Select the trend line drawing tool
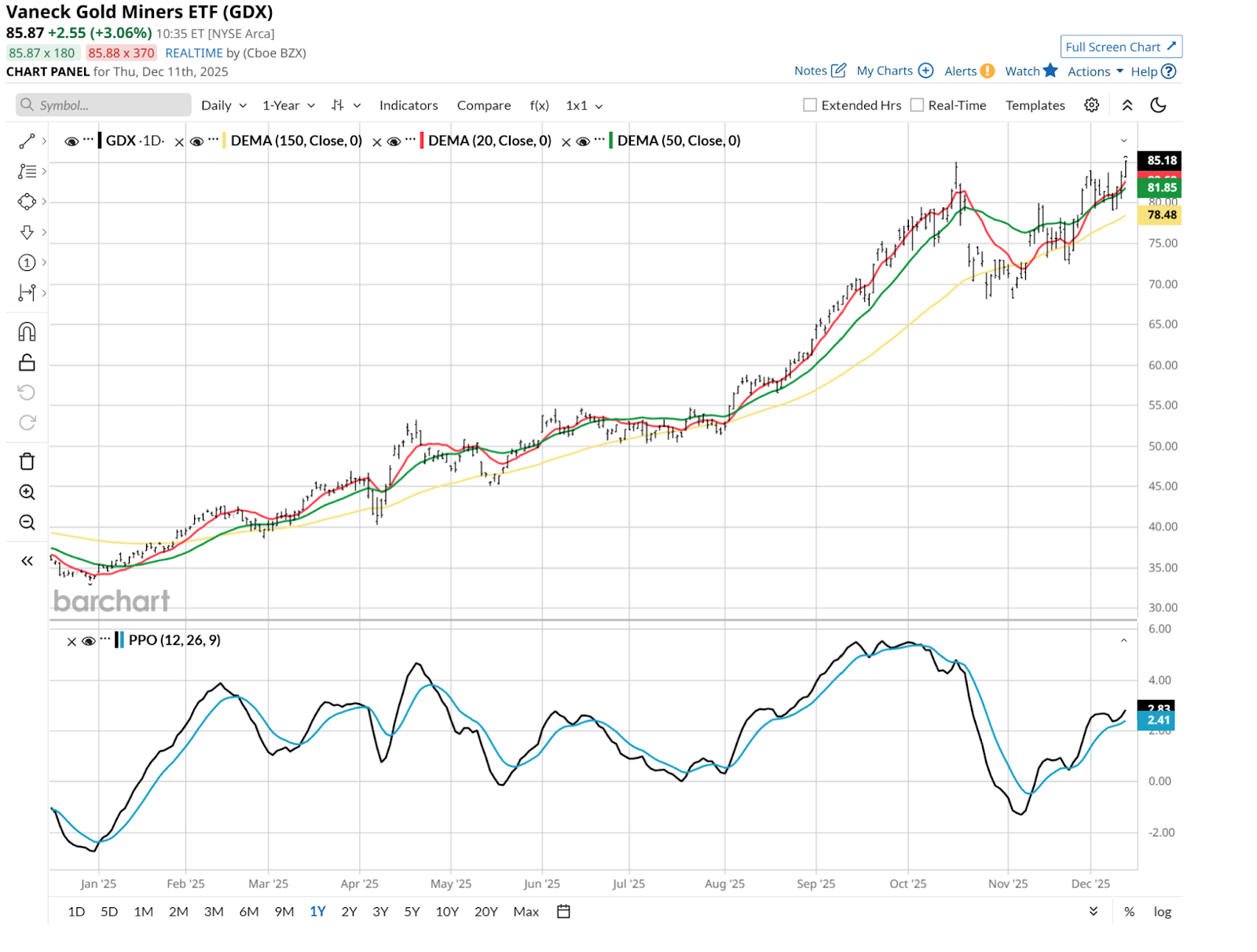1257x952 pixels. 27,141
